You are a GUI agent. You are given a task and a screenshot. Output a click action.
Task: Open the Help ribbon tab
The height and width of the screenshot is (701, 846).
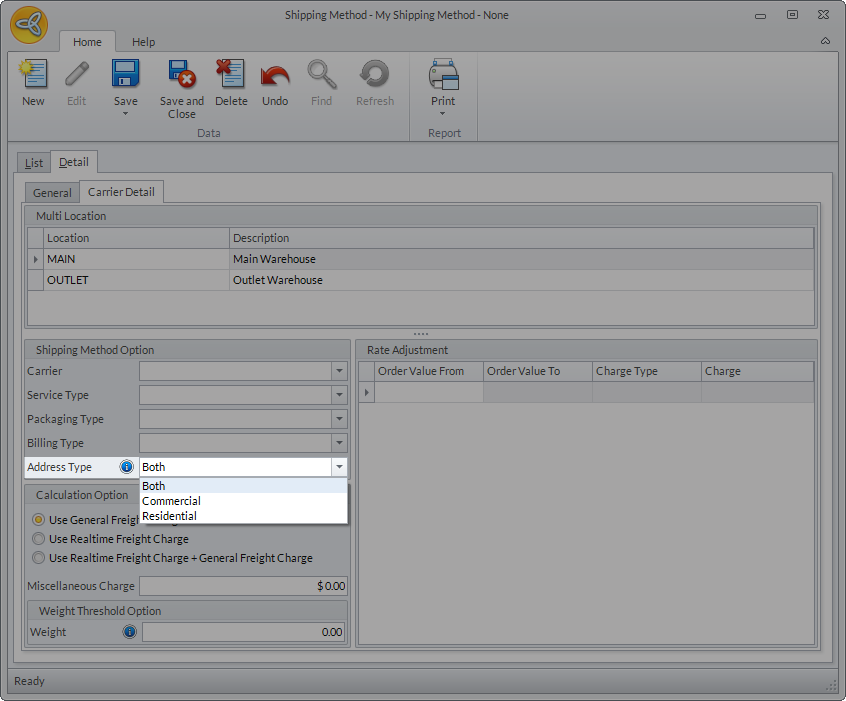click(x=143, y=42)
